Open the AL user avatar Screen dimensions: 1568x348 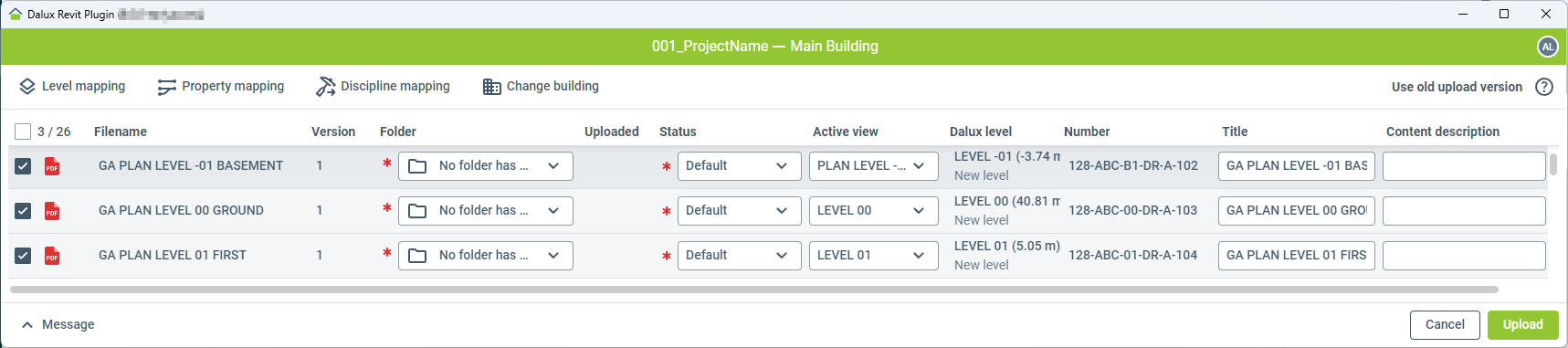click(x=1547, y=47)
